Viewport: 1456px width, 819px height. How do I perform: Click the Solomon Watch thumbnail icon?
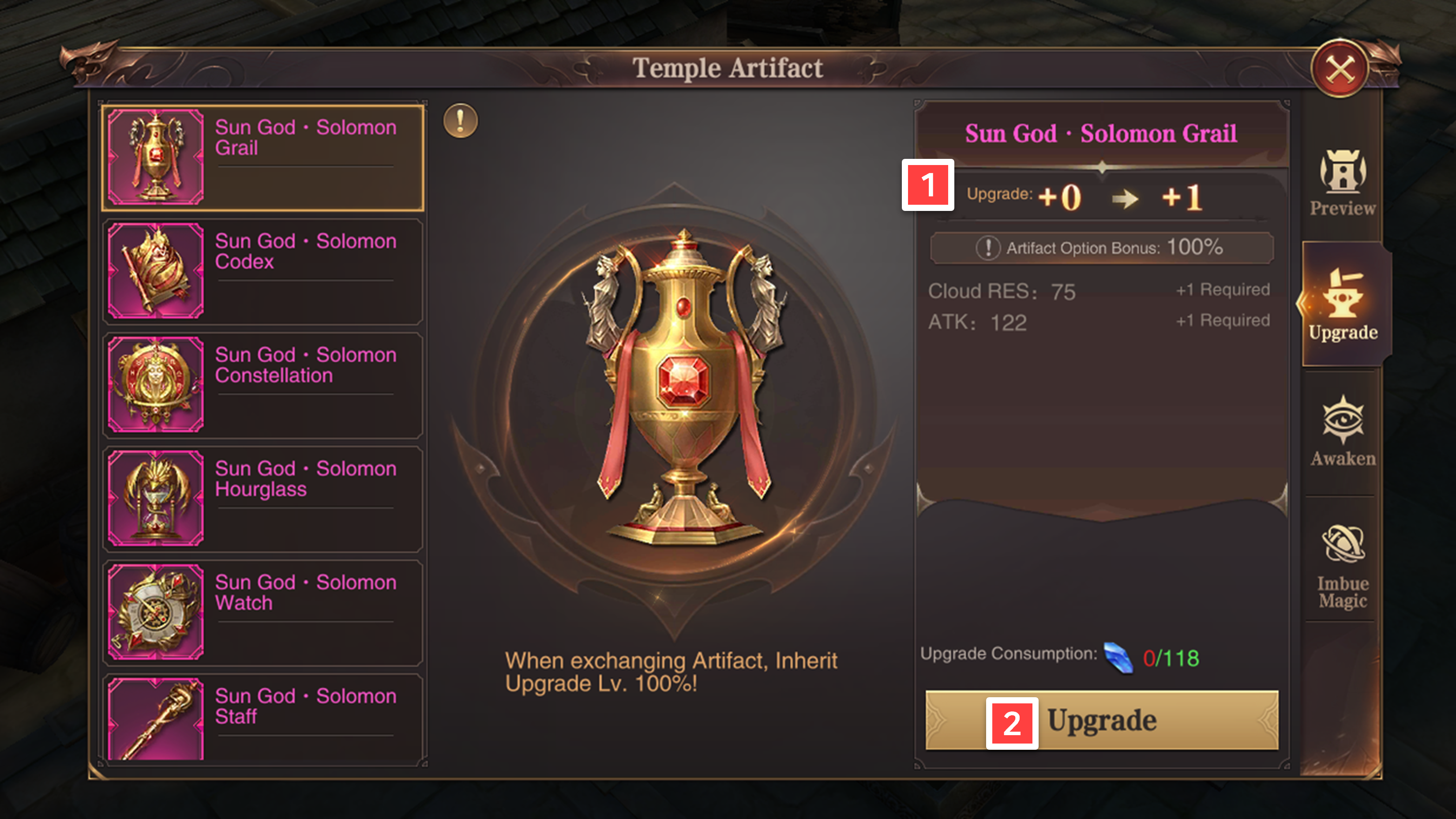tap(155, 612)
